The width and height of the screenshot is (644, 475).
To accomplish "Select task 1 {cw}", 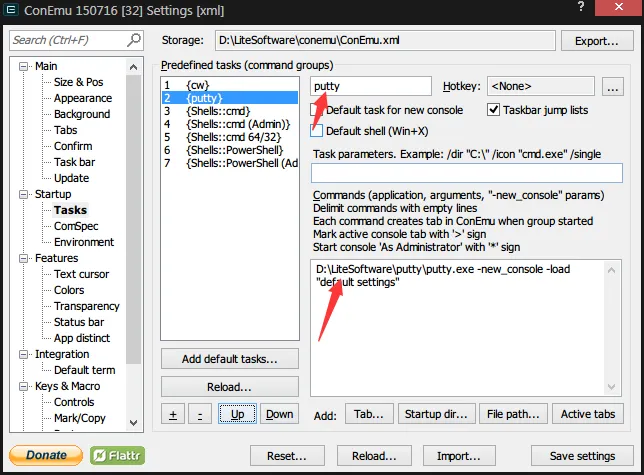I will click(230, 85).
